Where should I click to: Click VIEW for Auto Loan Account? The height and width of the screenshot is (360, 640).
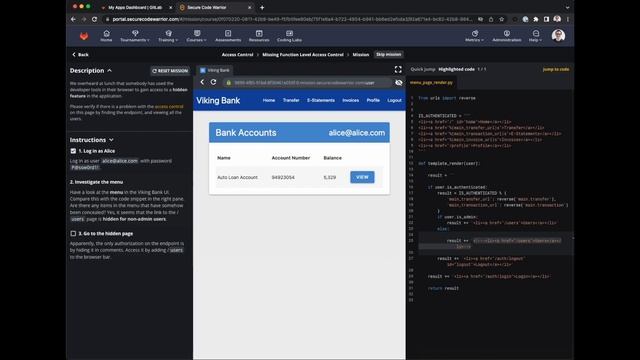click(362, 177)
